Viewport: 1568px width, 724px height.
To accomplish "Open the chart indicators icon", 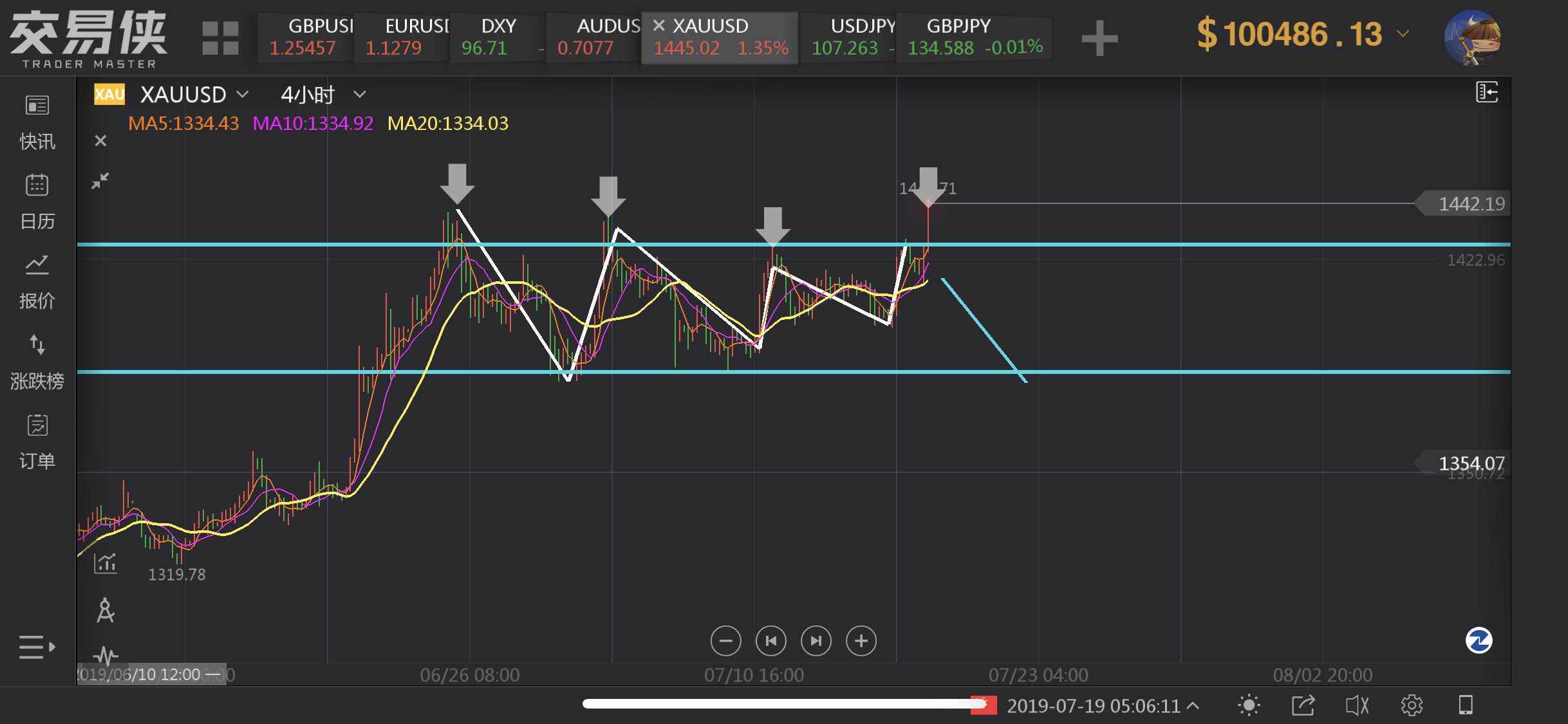I will [105, 563].
